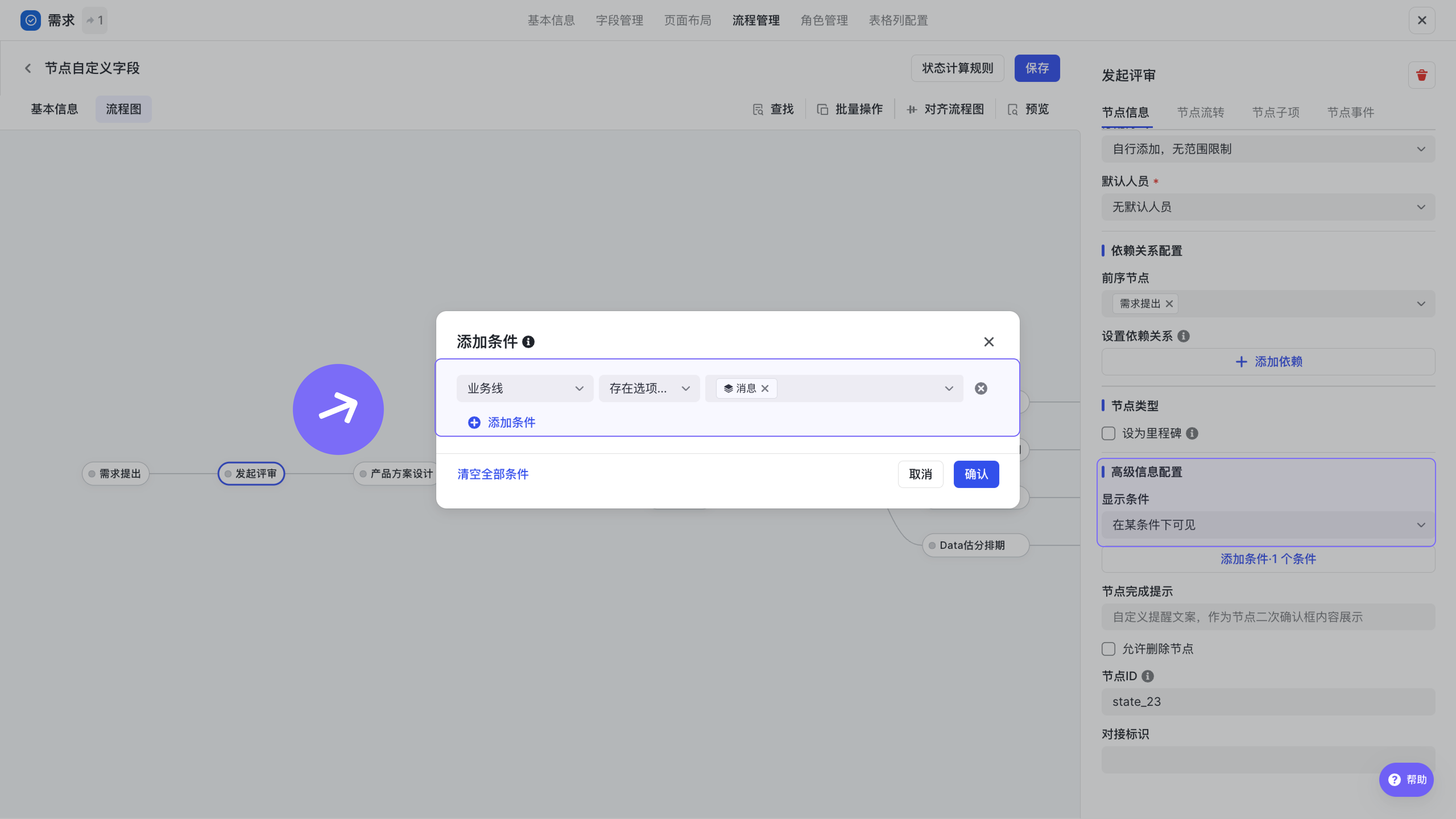1456x819 pixels.
Task: Click the layers icon in the 消息 tag
Action: (x=728, y=388)
